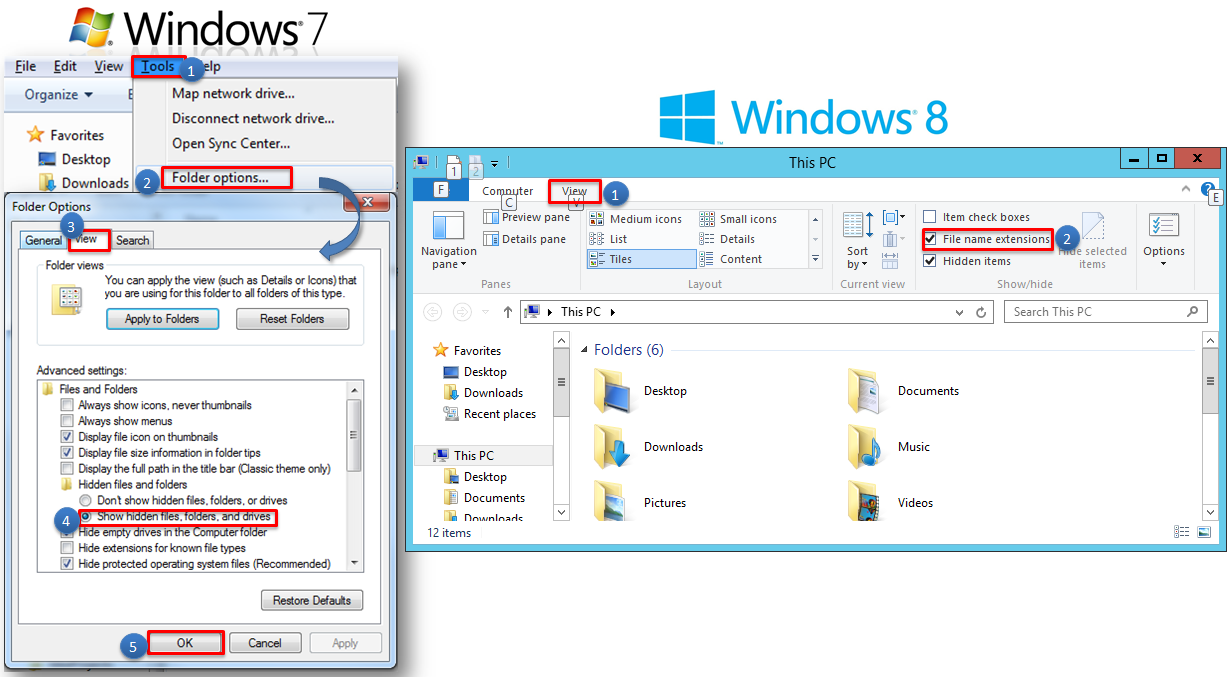Switch to the View tab in Folder Options

point(88,239)
